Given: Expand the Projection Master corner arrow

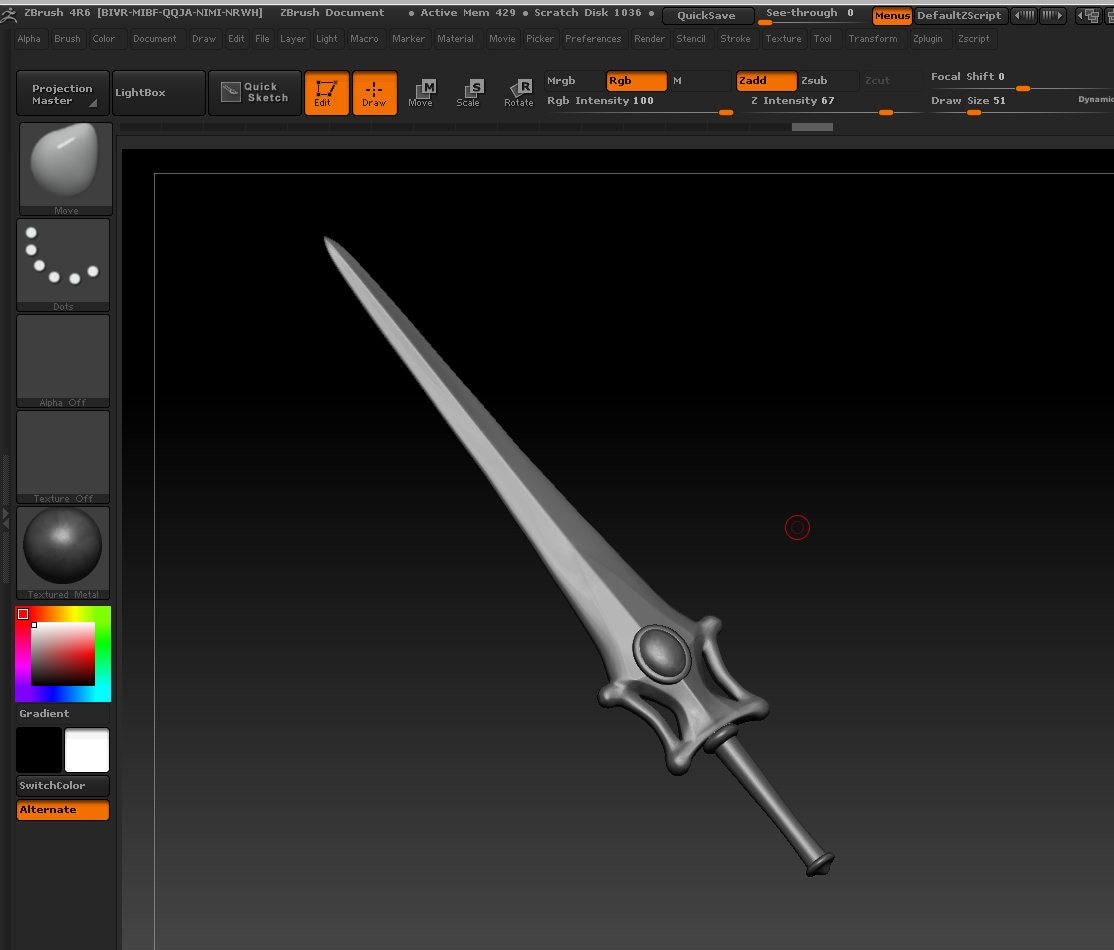Looking at the screenshot, I should point(93,103).
